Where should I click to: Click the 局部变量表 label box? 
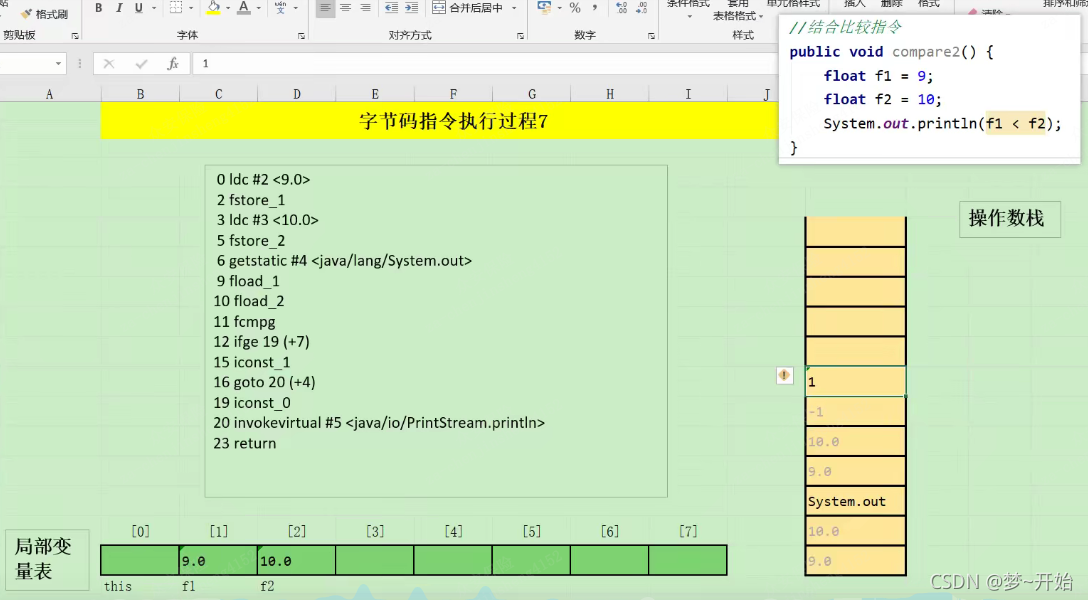point(47,559)
